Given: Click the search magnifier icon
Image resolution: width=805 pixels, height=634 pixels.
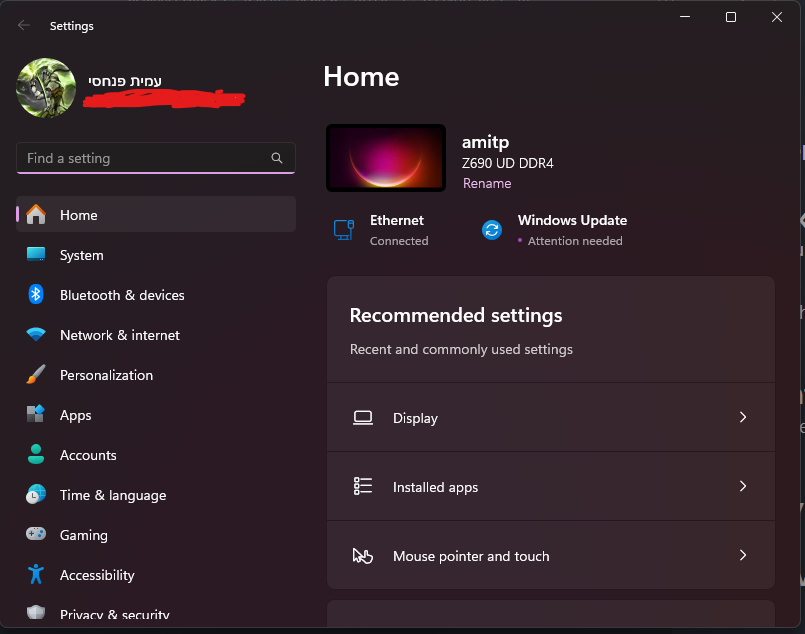Looking at the screenshot, I should click(277, 158).
